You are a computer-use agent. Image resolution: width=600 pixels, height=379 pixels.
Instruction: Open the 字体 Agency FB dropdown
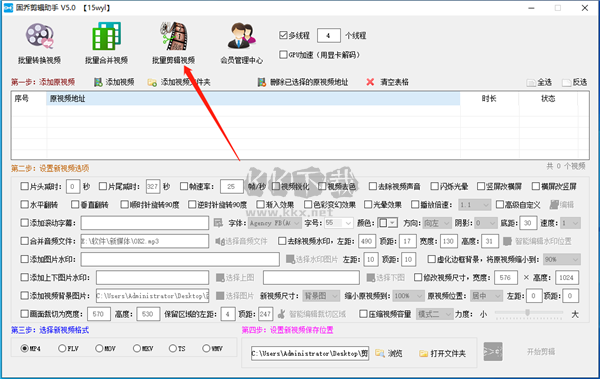(x=274, y=223)
